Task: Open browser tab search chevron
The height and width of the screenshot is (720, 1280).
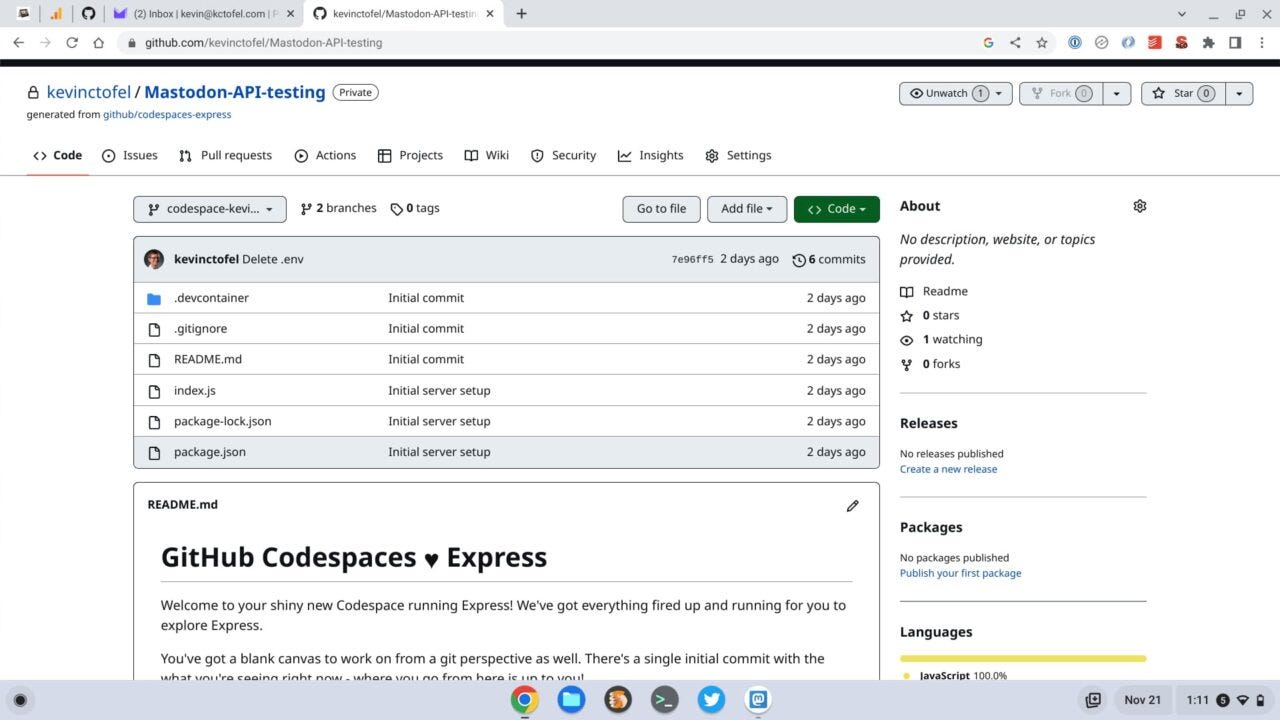Action: (1183, 14)
